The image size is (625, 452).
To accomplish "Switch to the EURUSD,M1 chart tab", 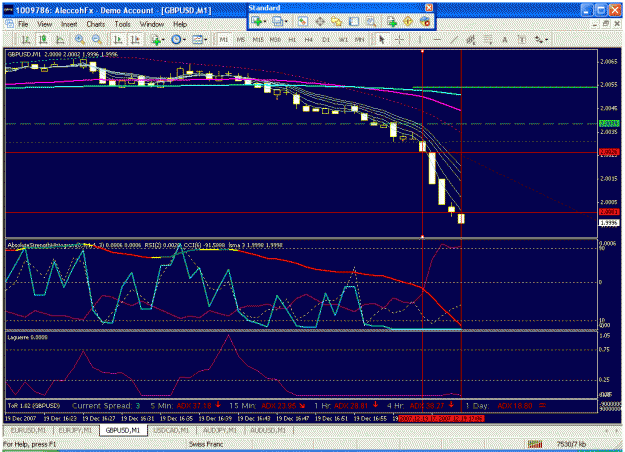I will point(28,430).
